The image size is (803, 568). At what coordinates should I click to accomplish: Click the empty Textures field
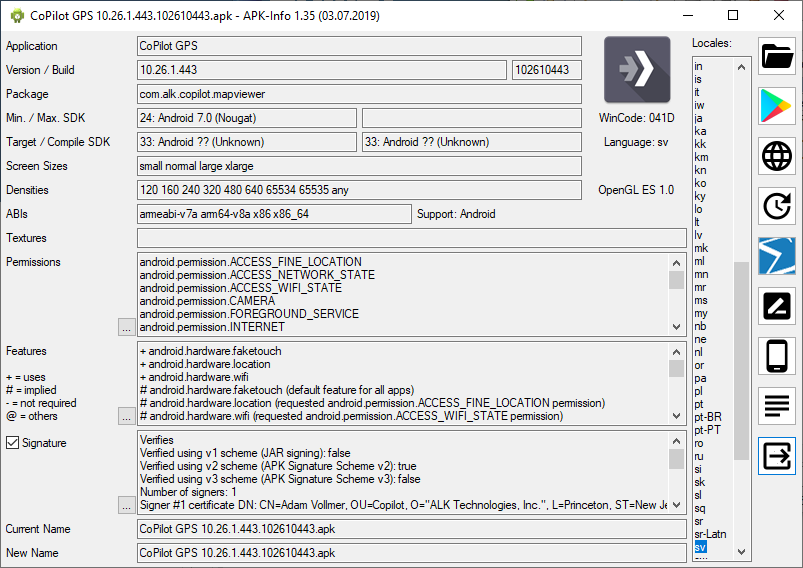pos(412,238)
